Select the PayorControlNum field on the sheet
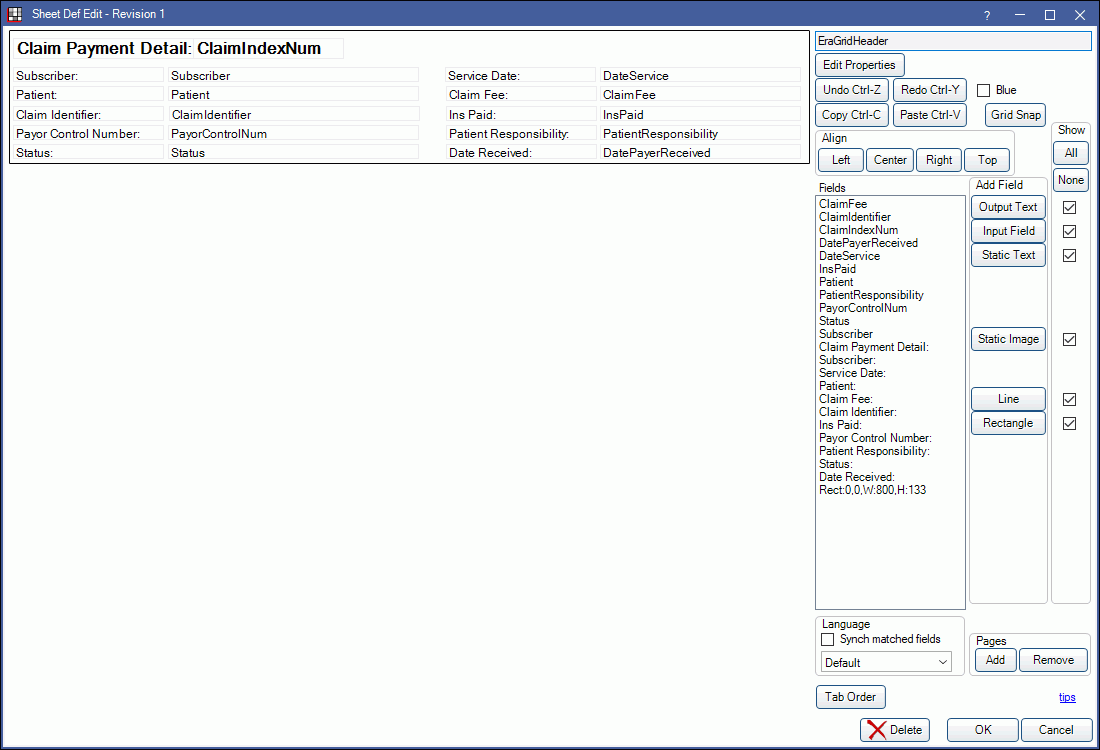The image size is (1100, 750). coord(293,134)
